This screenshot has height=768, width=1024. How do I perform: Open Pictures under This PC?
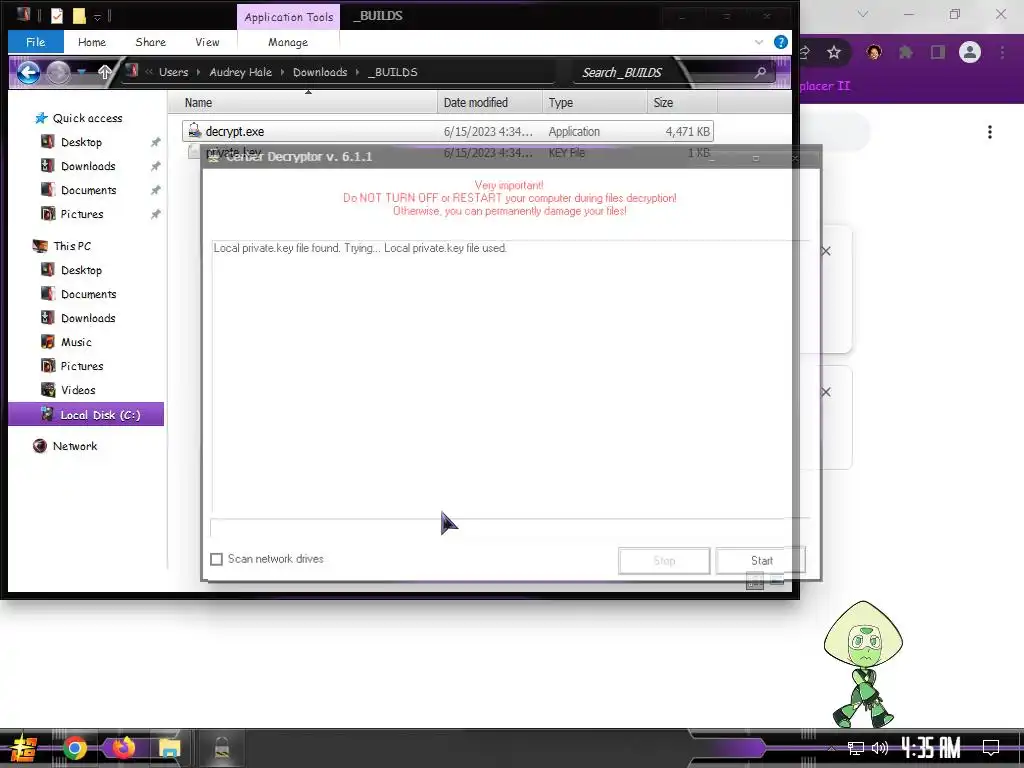point(82,366)
